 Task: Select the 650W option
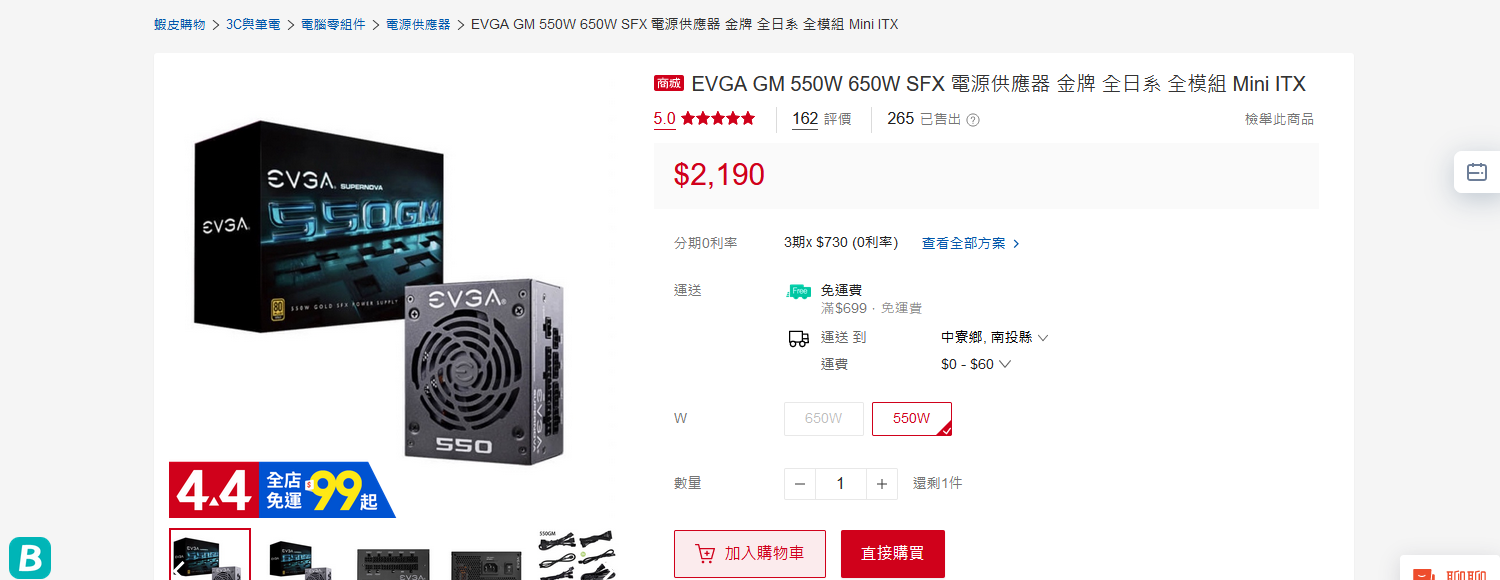tap(824, 419)
